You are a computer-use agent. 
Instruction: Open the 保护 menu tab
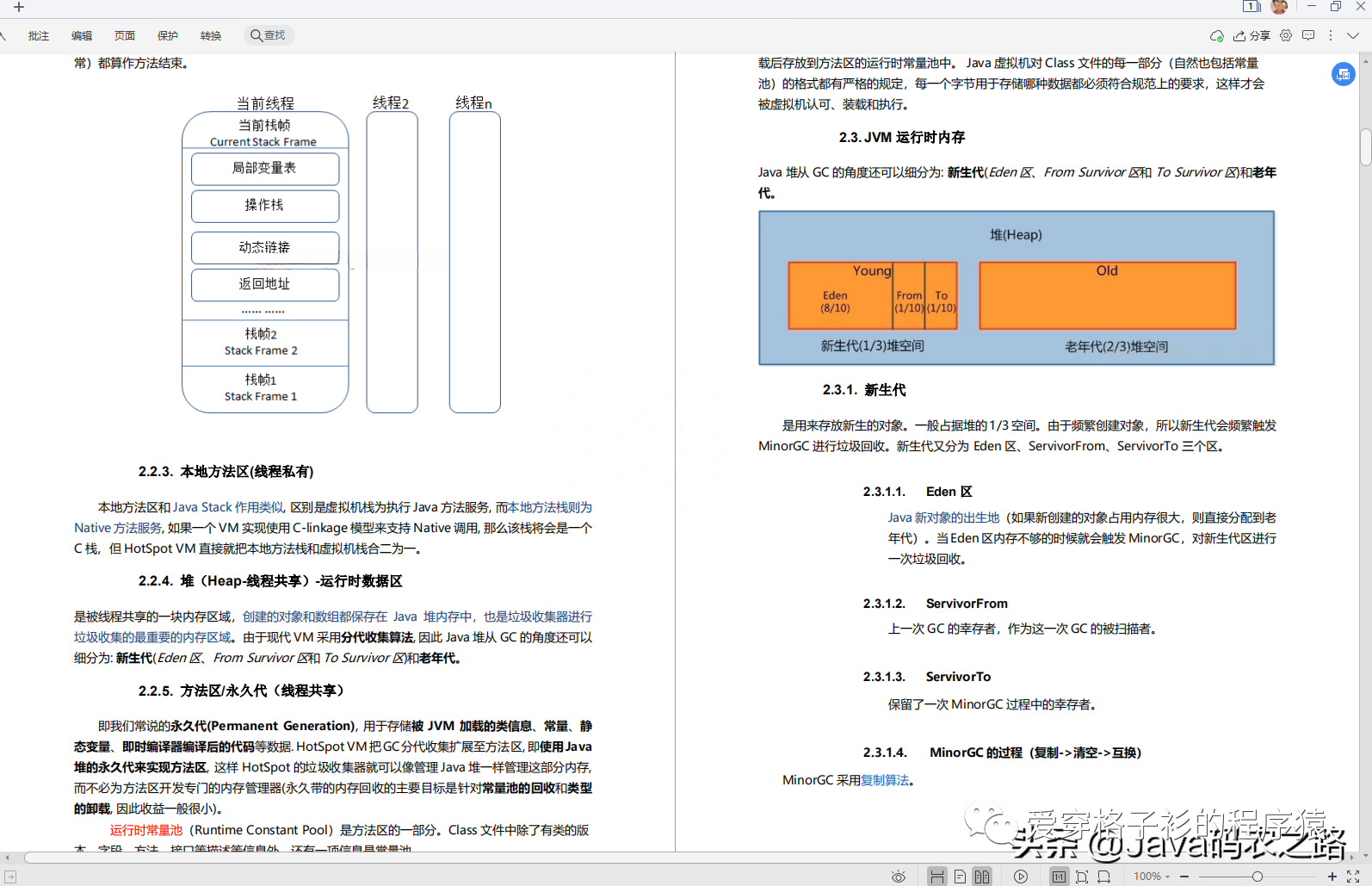[x=168, y=36]
